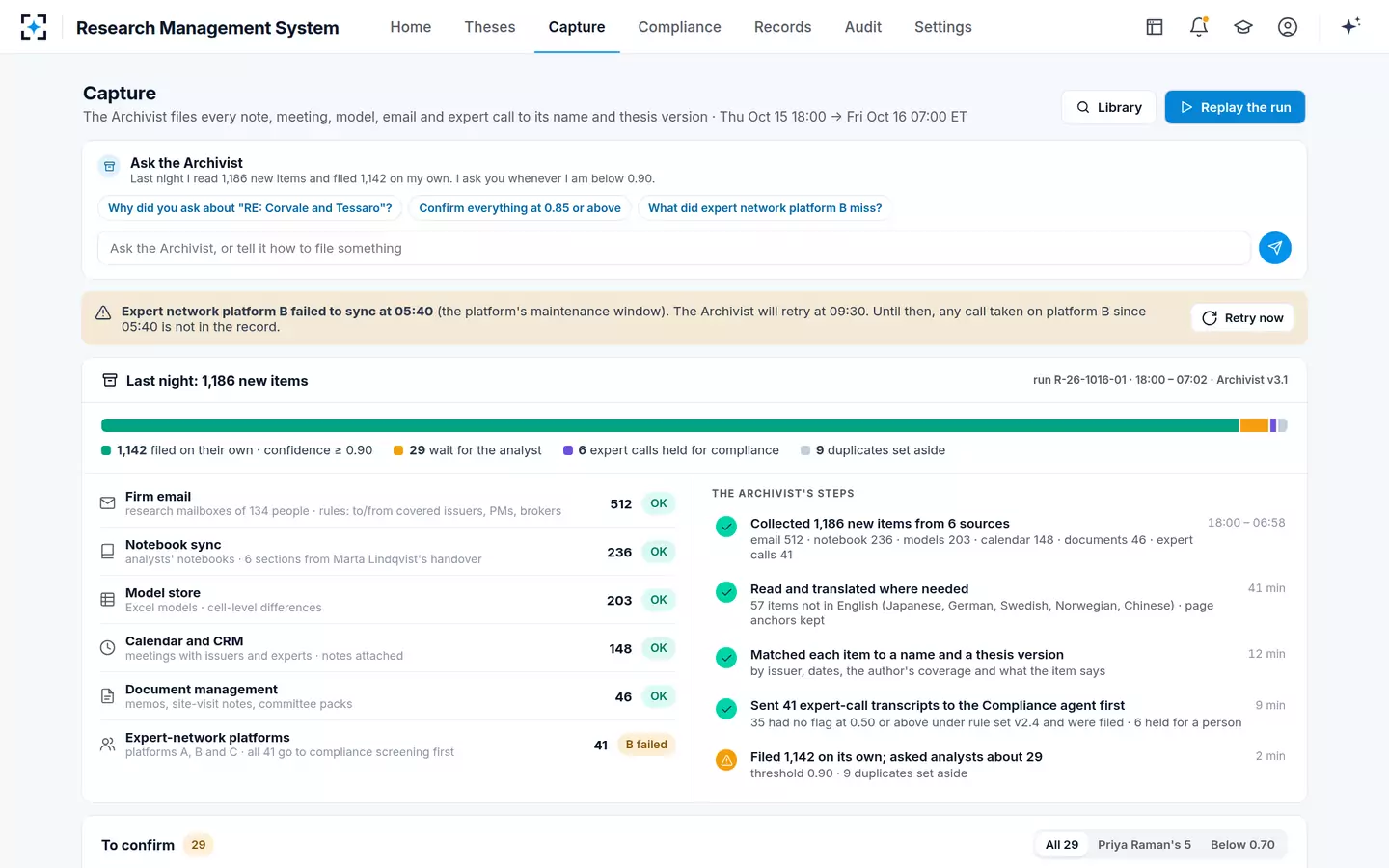Click the Notebook sync icon
This screenshot has height=868, width=1389.
(x=108, y=552)
